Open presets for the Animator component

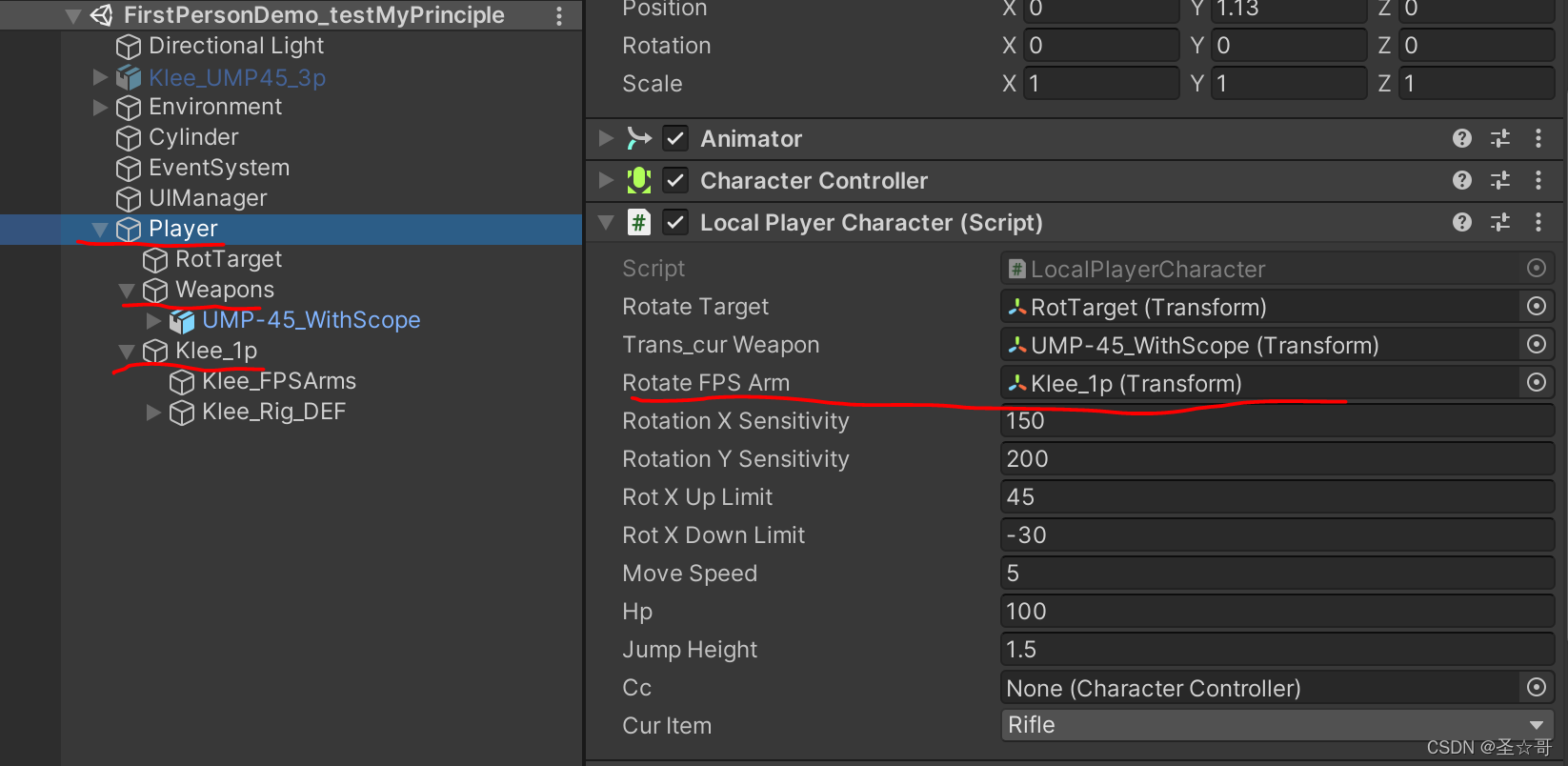click(1500, 139)
